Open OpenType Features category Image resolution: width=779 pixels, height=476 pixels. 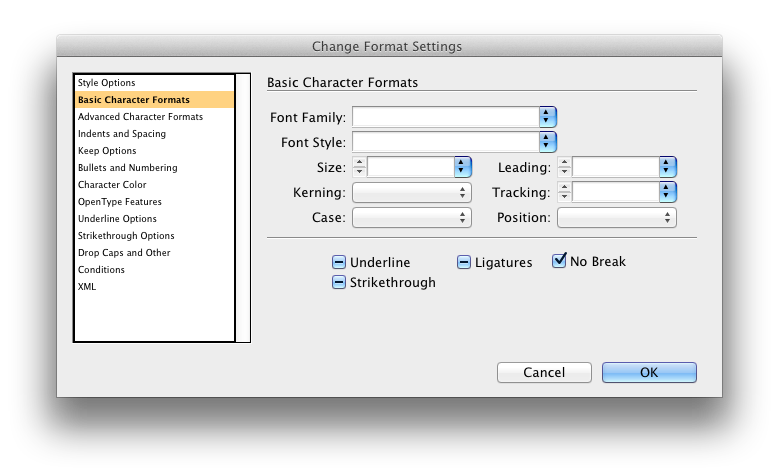pos(154,201)
